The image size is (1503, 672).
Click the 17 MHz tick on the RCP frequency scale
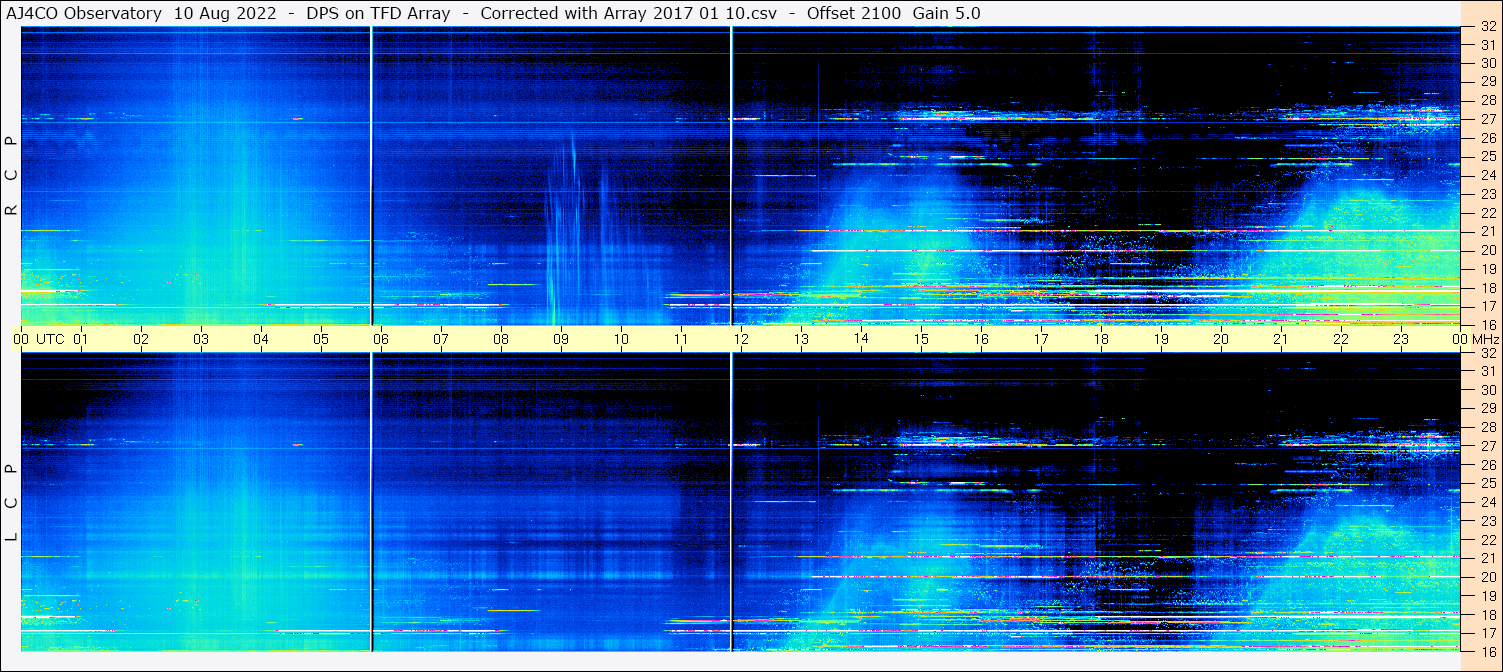click(1487, 306)
